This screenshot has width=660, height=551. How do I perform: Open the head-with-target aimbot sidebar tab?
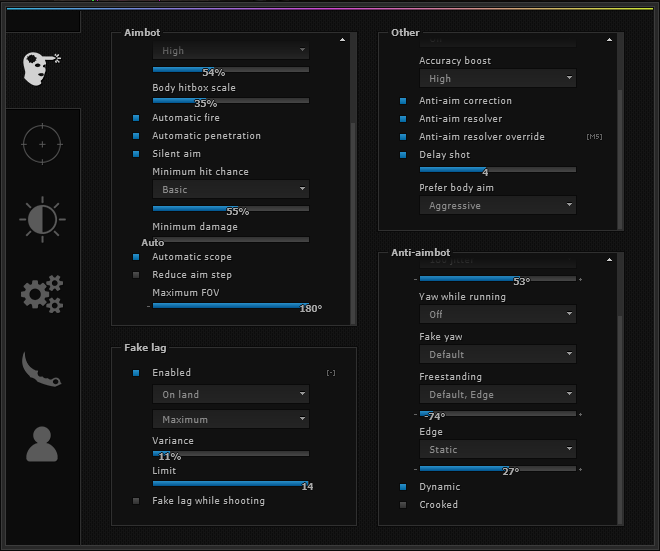point(40,68)
